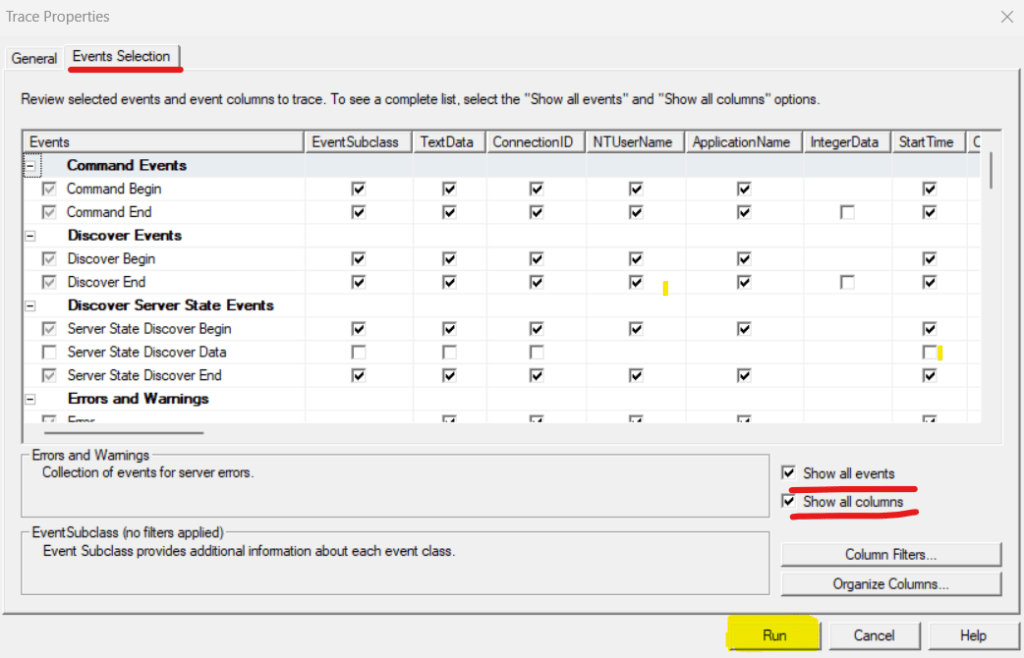Click the ApplicationName column header
This screenshot has width=1024, height=658.
point(743,142)
